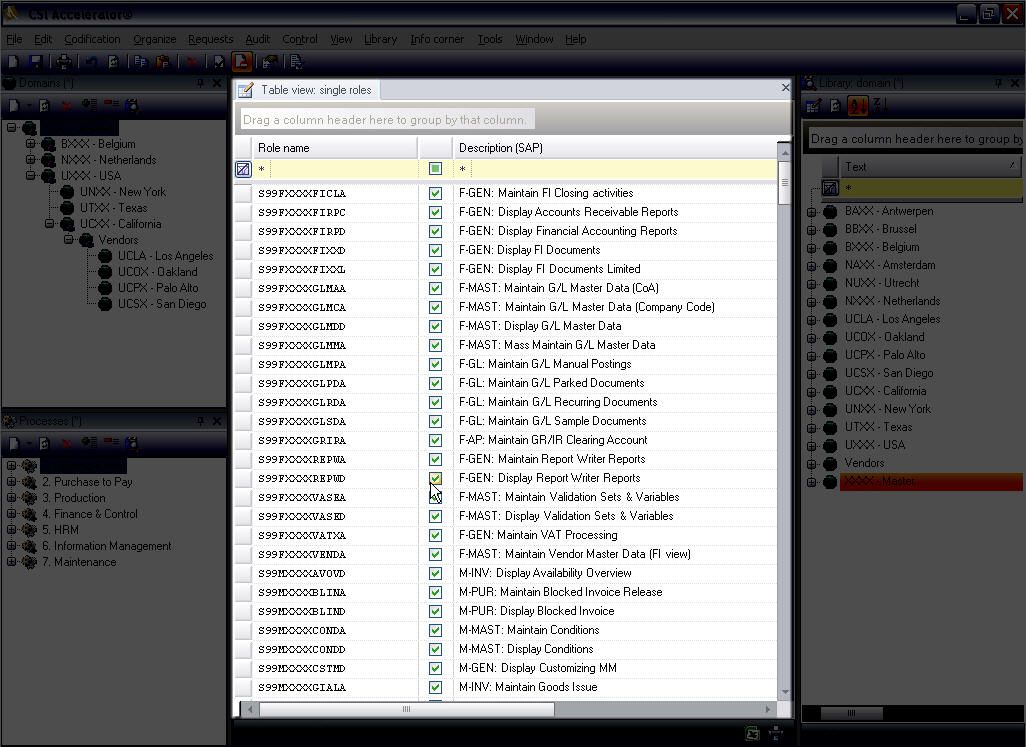
Task: Close the Table view: single roles window
Action: (785, 88)
